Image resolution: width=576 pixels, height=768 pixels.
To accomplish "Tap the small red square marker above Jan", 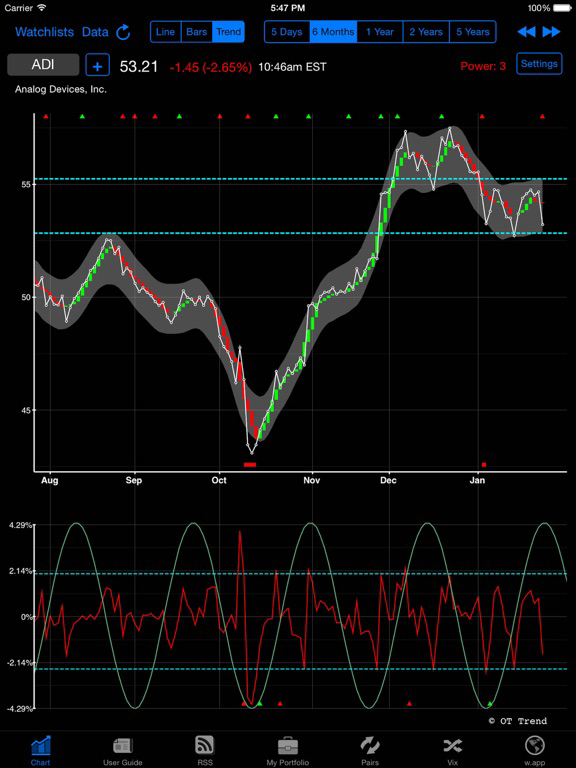I will (484, 464).
